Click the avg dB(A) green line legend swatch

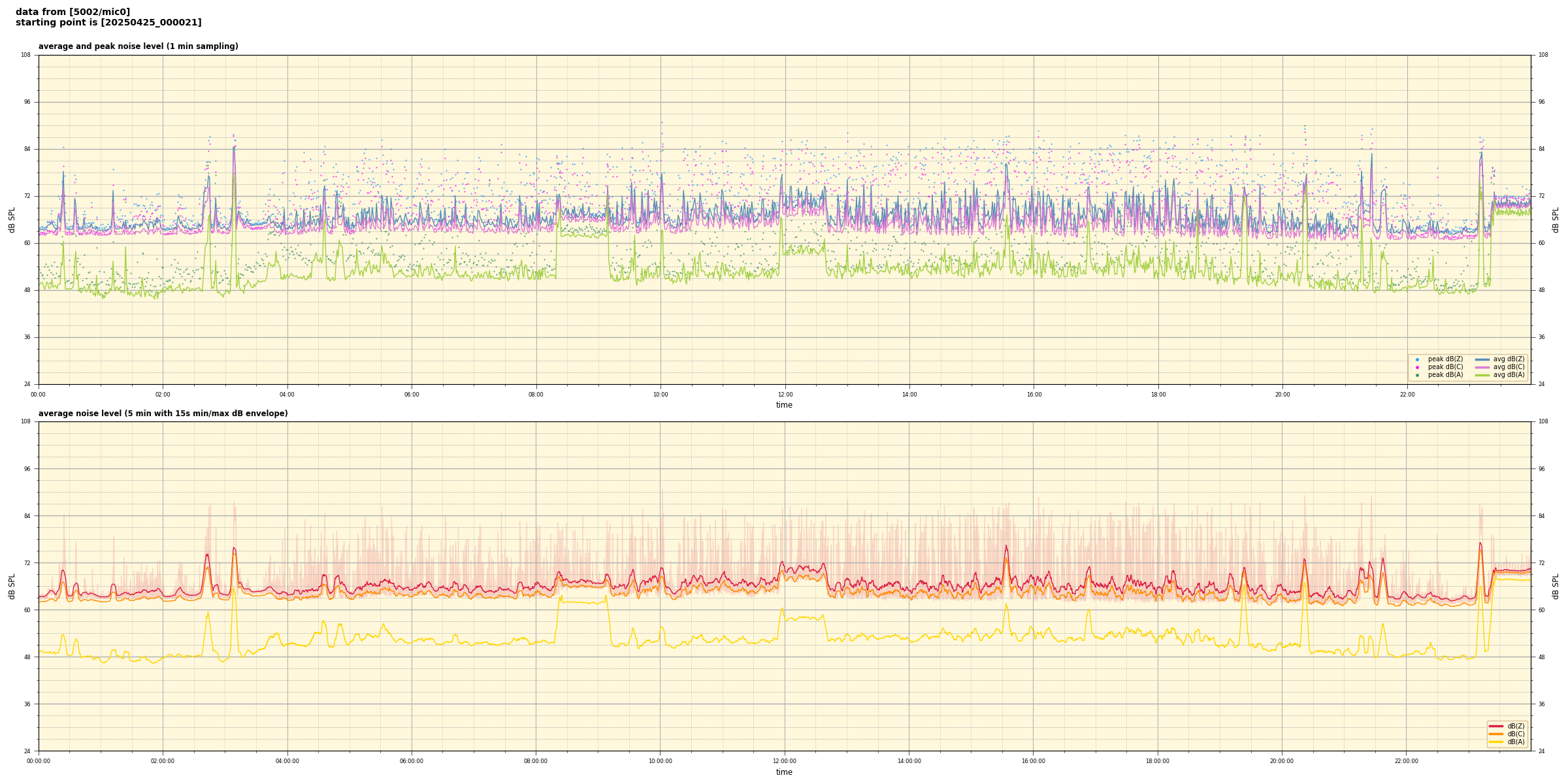1482,375
